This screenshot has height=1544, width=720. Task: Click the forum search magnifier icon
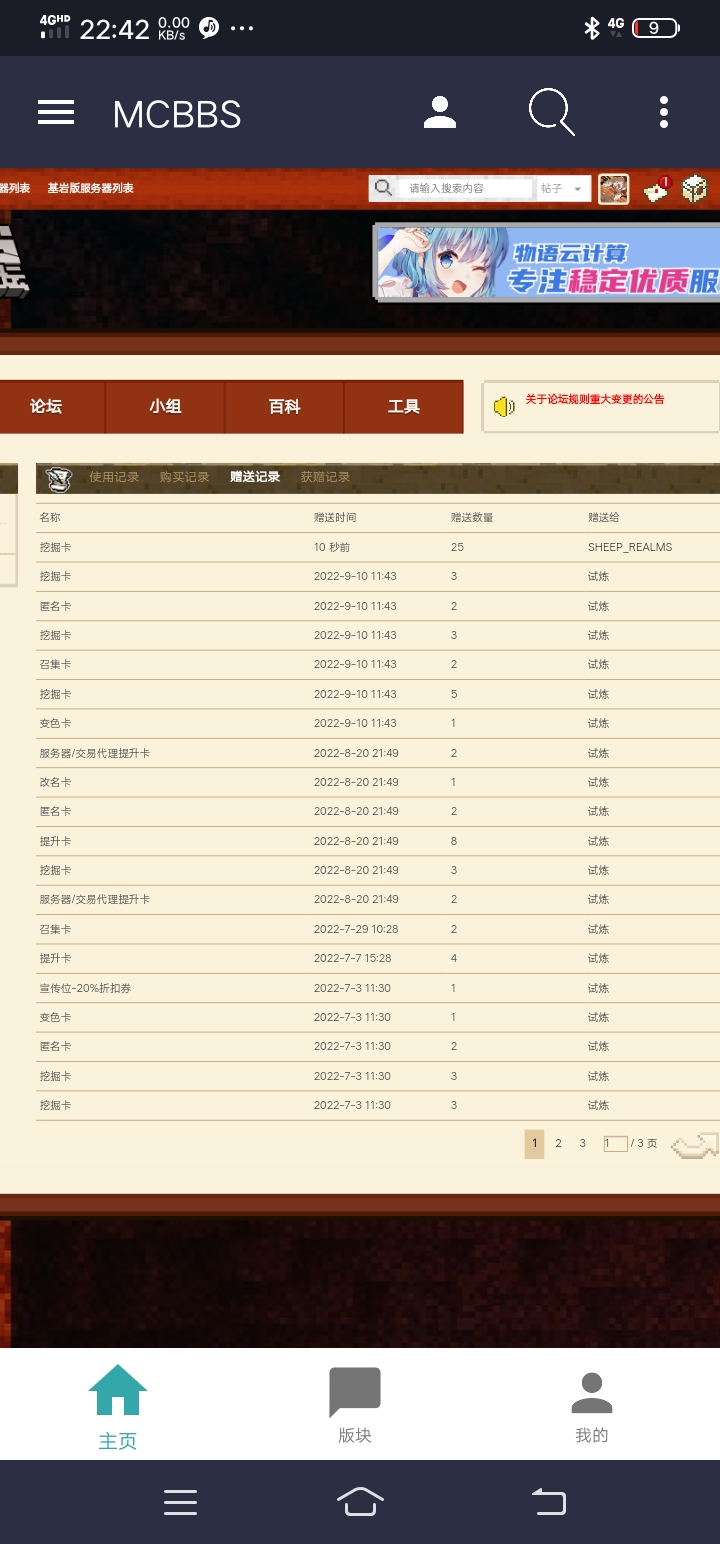(383, 188)
